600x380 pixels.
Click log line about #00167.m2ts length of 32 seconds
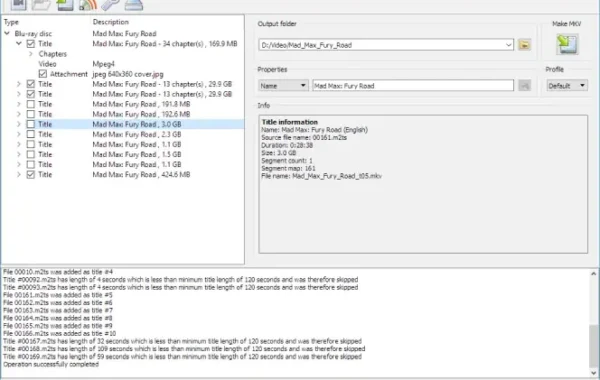point(182,341)
